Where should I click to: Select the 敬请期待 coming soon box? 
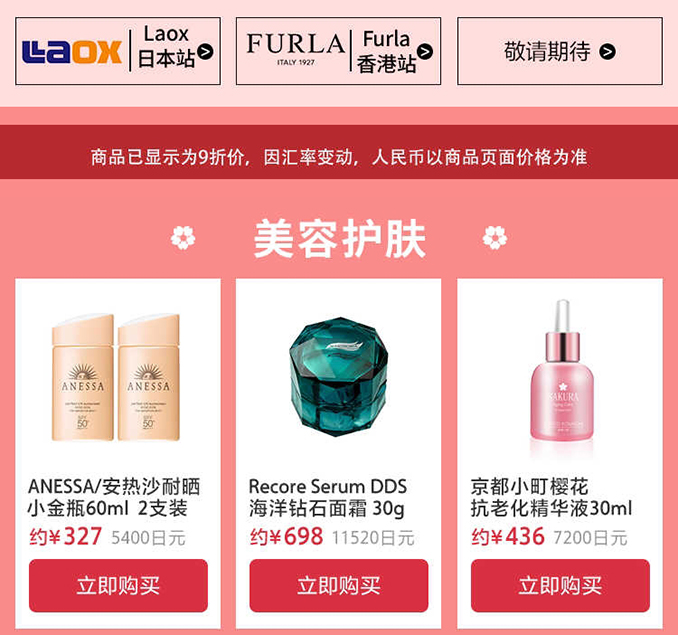click(560, 51)
